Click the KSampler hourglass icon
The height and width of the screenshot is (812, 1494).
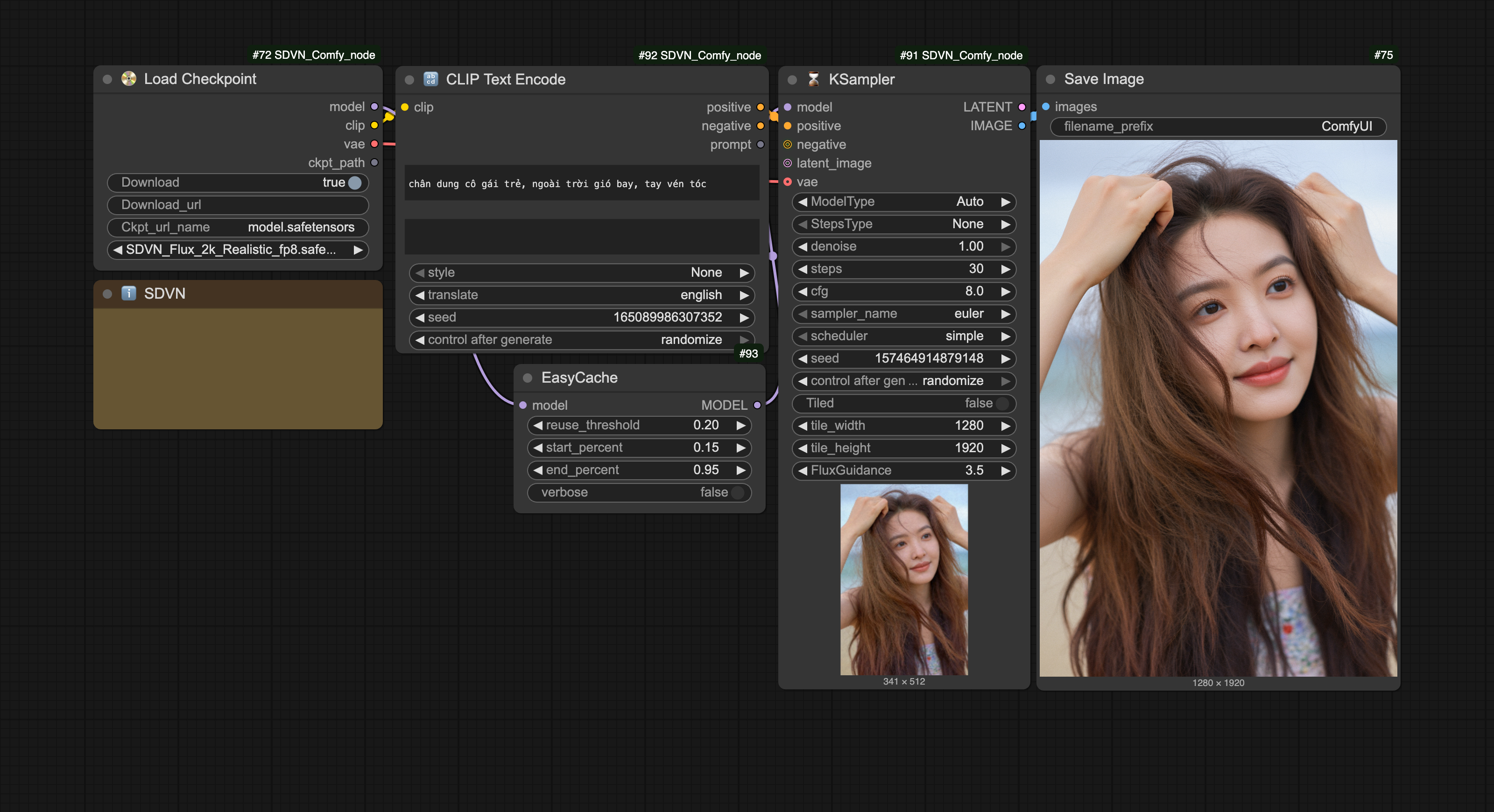(813, 79)
